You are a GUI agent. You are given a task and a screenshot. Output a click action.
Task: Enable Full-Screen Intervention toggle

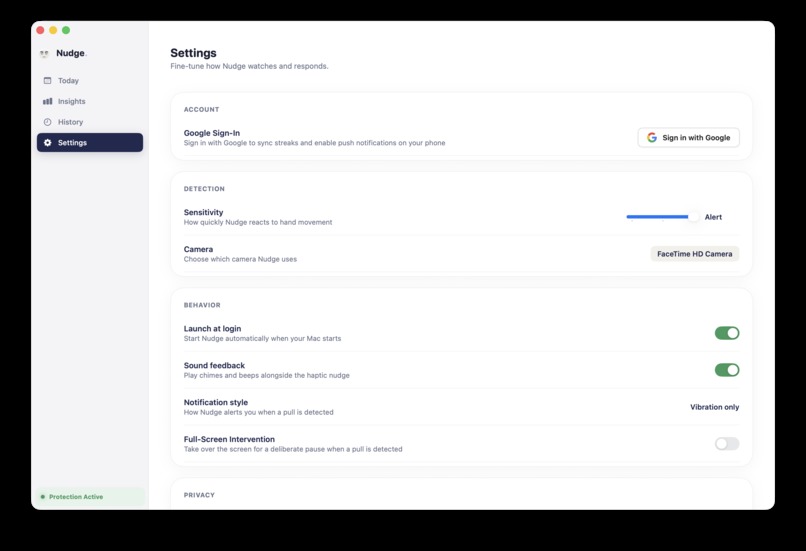(x=727, y=444)
